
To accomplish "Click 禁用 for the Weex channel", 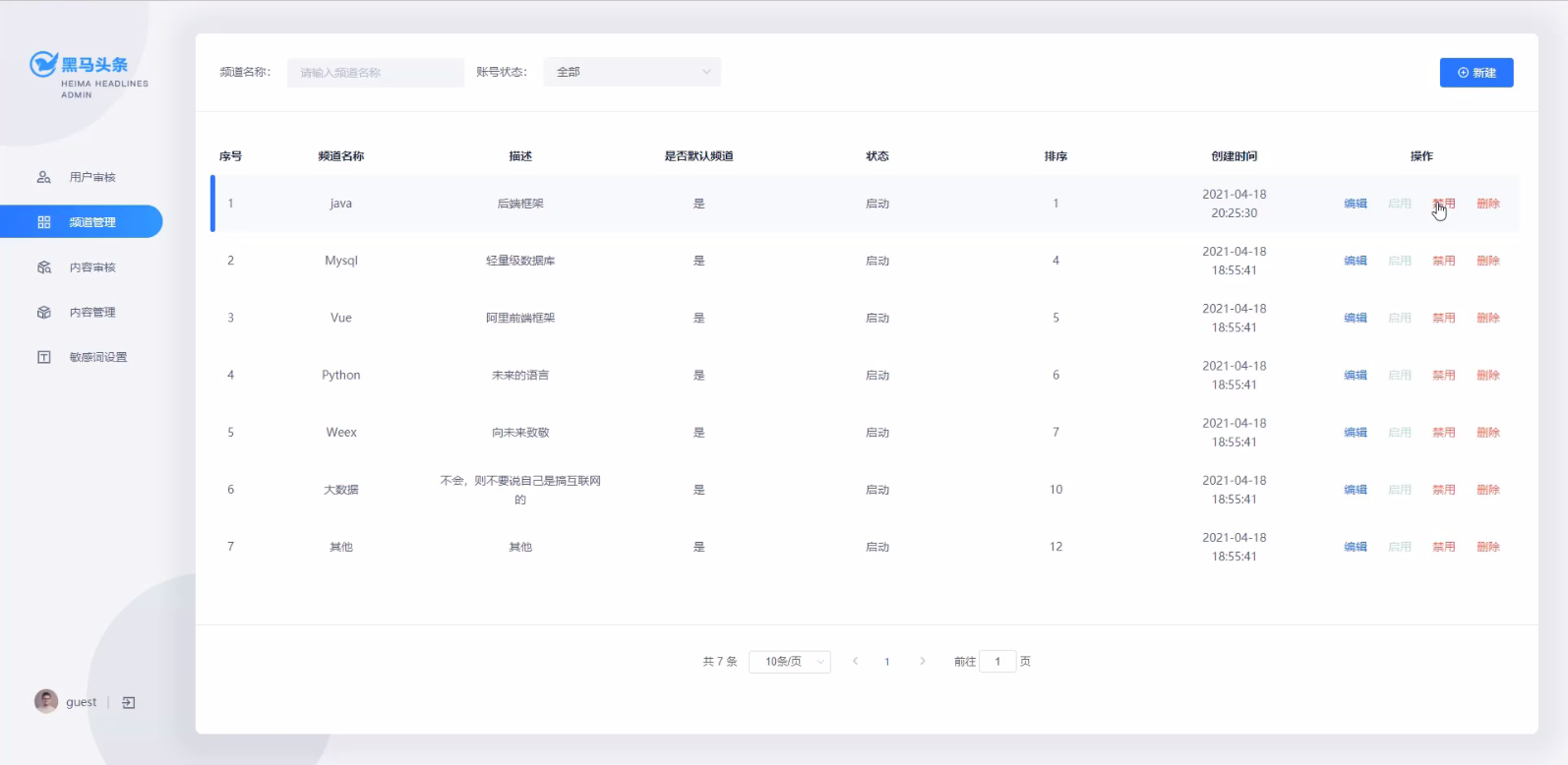I will [1444, 433].
